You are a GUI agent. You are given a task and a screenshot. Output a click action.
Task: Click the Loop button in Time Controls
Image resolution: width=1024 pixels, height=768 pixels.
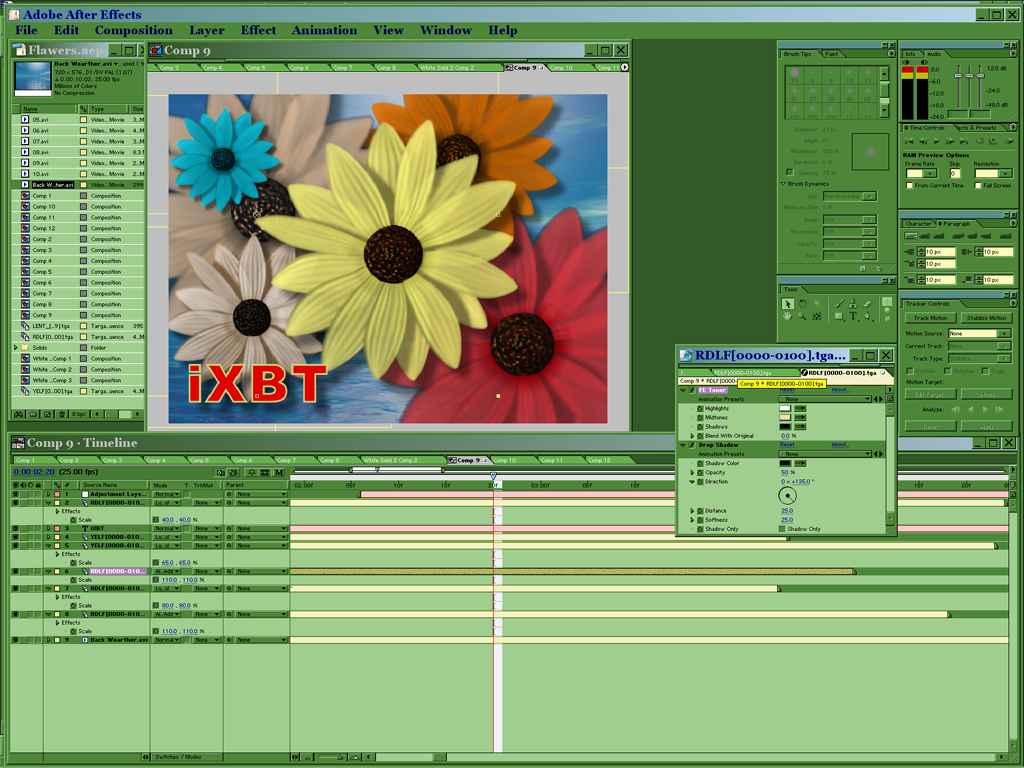[993, 140]
